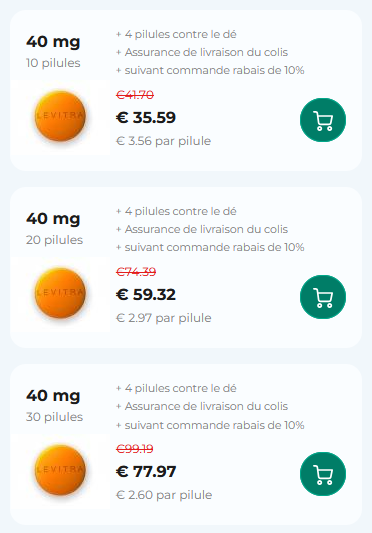Click the crossed-out €99.19 price
The width and height of the screenshot is (372, 533).
point(135,449)
